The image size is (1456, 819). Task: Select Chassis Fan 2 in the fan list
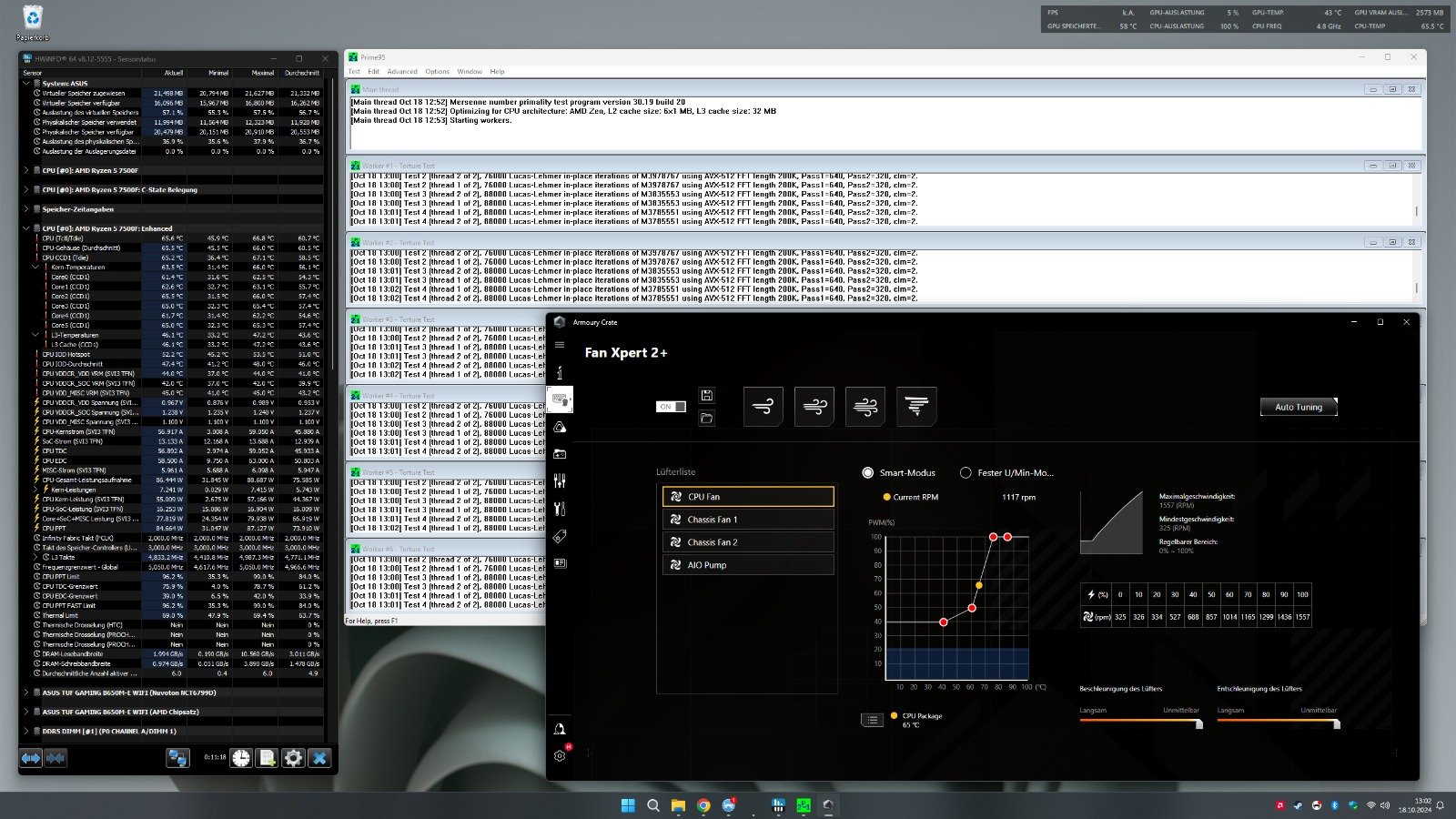click(x=748, y=542)
